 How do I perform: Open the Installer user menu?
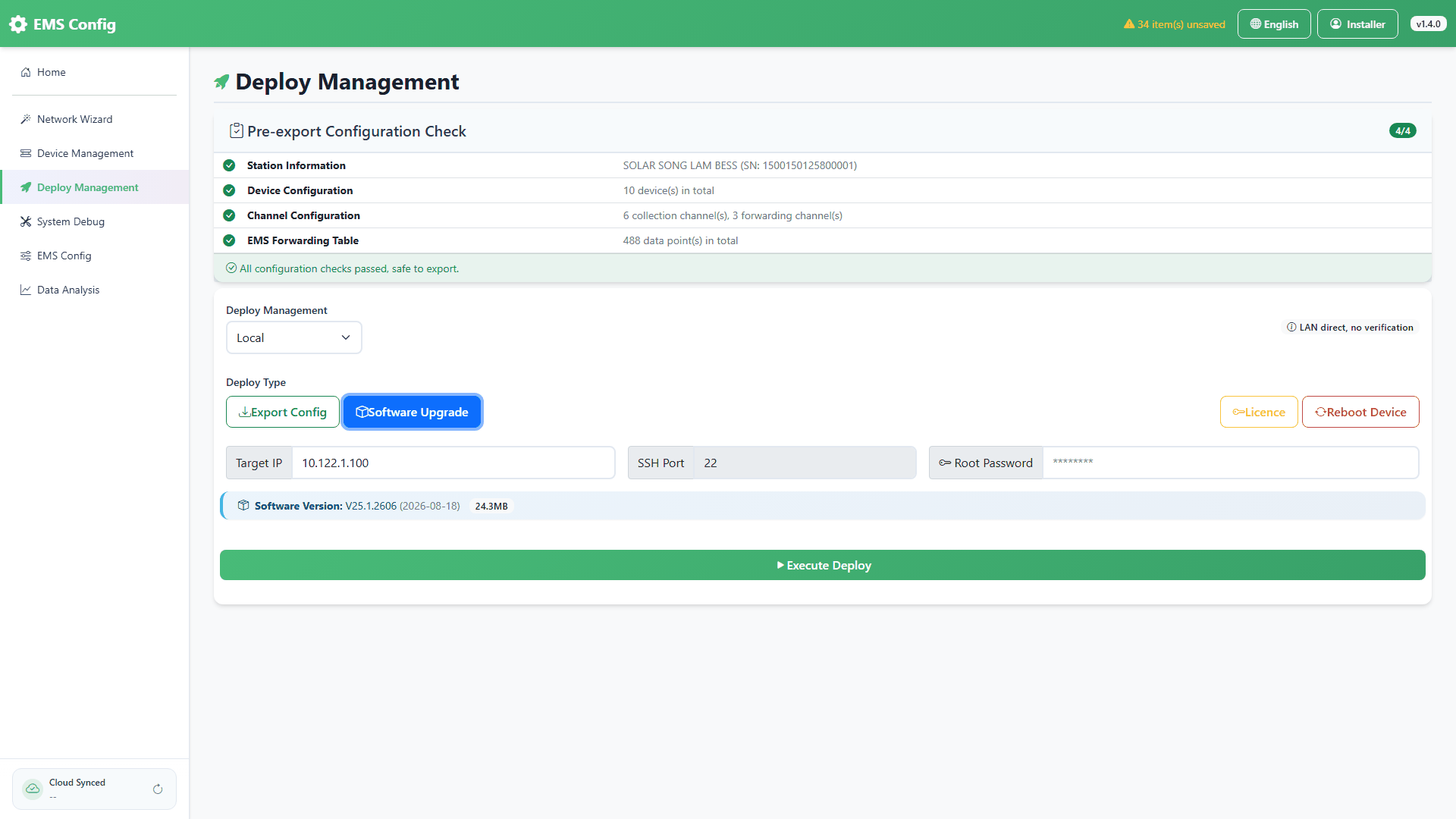coord(1357,24)
